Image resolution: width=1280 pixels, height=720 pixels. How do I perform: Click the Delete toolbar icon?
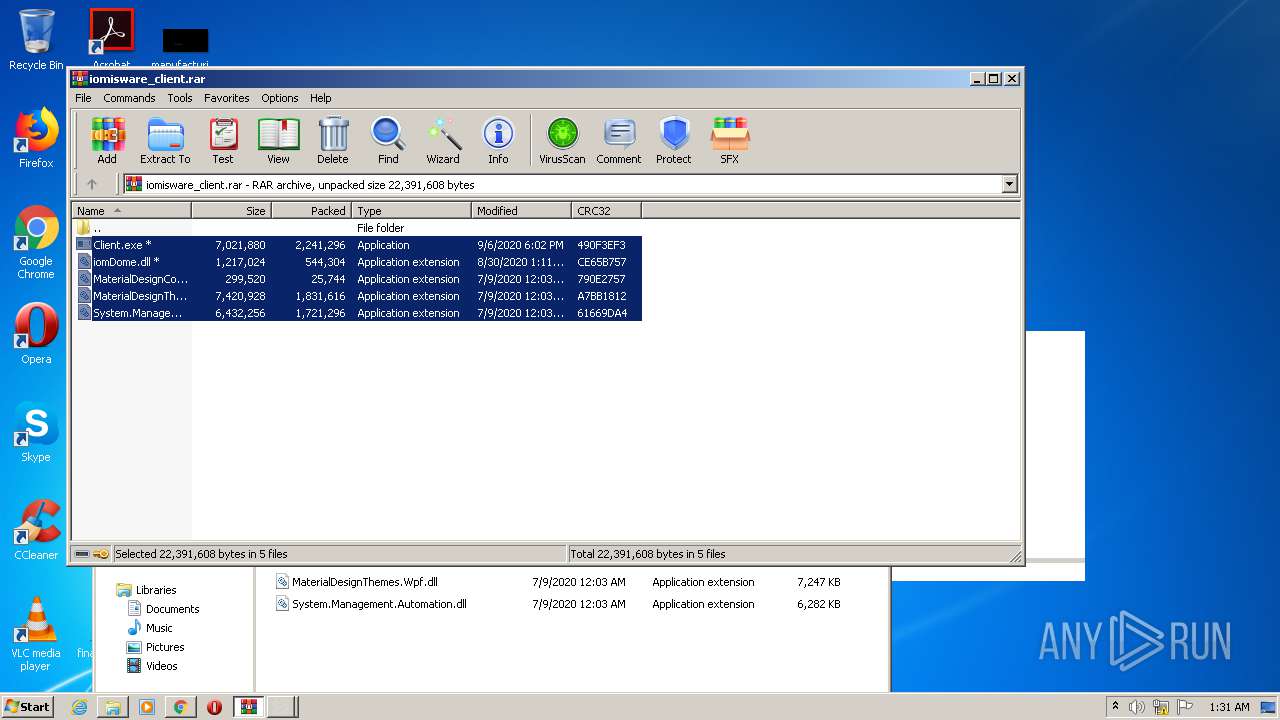point(333,141)
